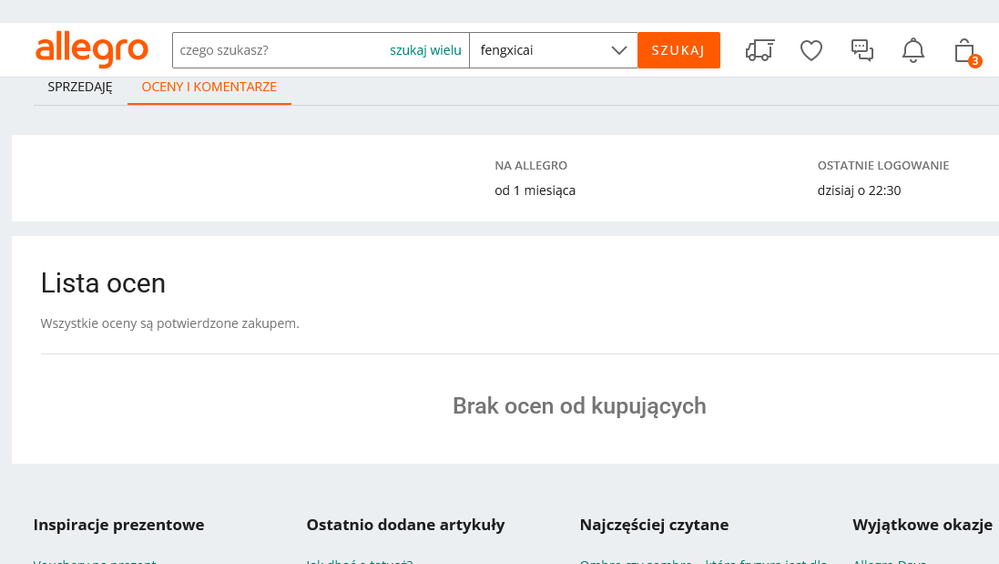Image resolution: width=999 pixels, height=564 pixels.
Task: Click the 'Lista ocen' heading
Action: [x=103, y=283]
